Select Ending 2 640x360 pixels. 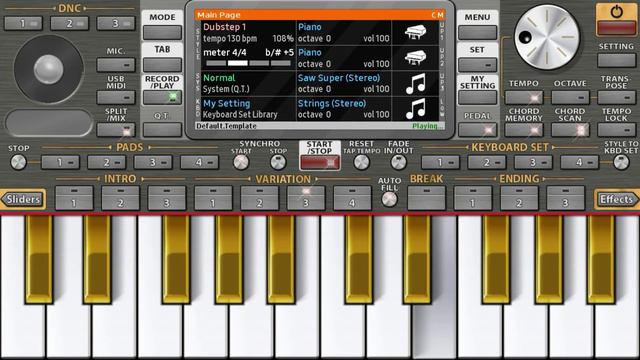pyautogui.click(x=519, y=198)
